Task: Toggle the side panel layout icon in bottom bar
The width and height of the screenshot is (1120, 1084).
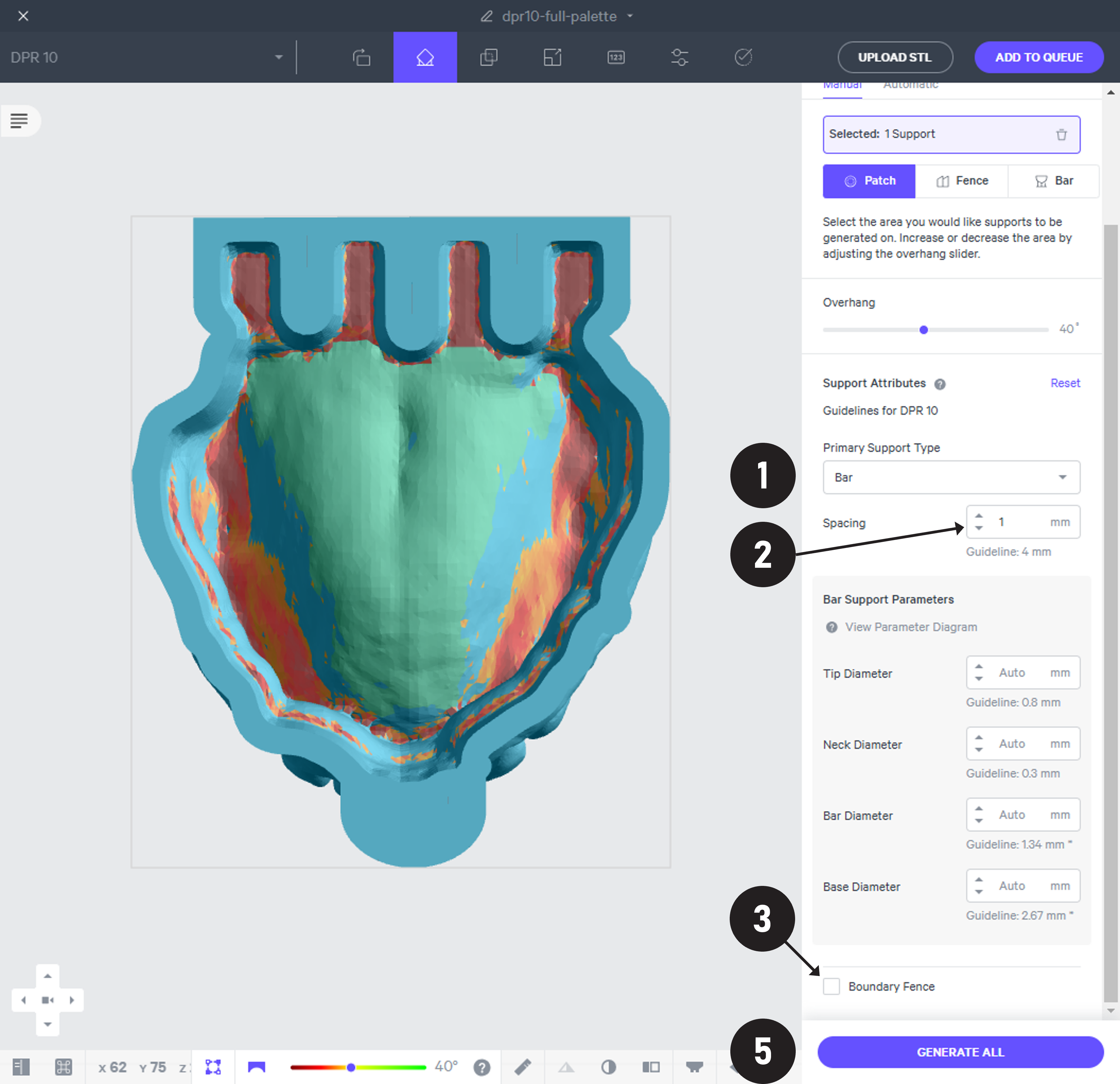Action: click(x=21, y=1066)
